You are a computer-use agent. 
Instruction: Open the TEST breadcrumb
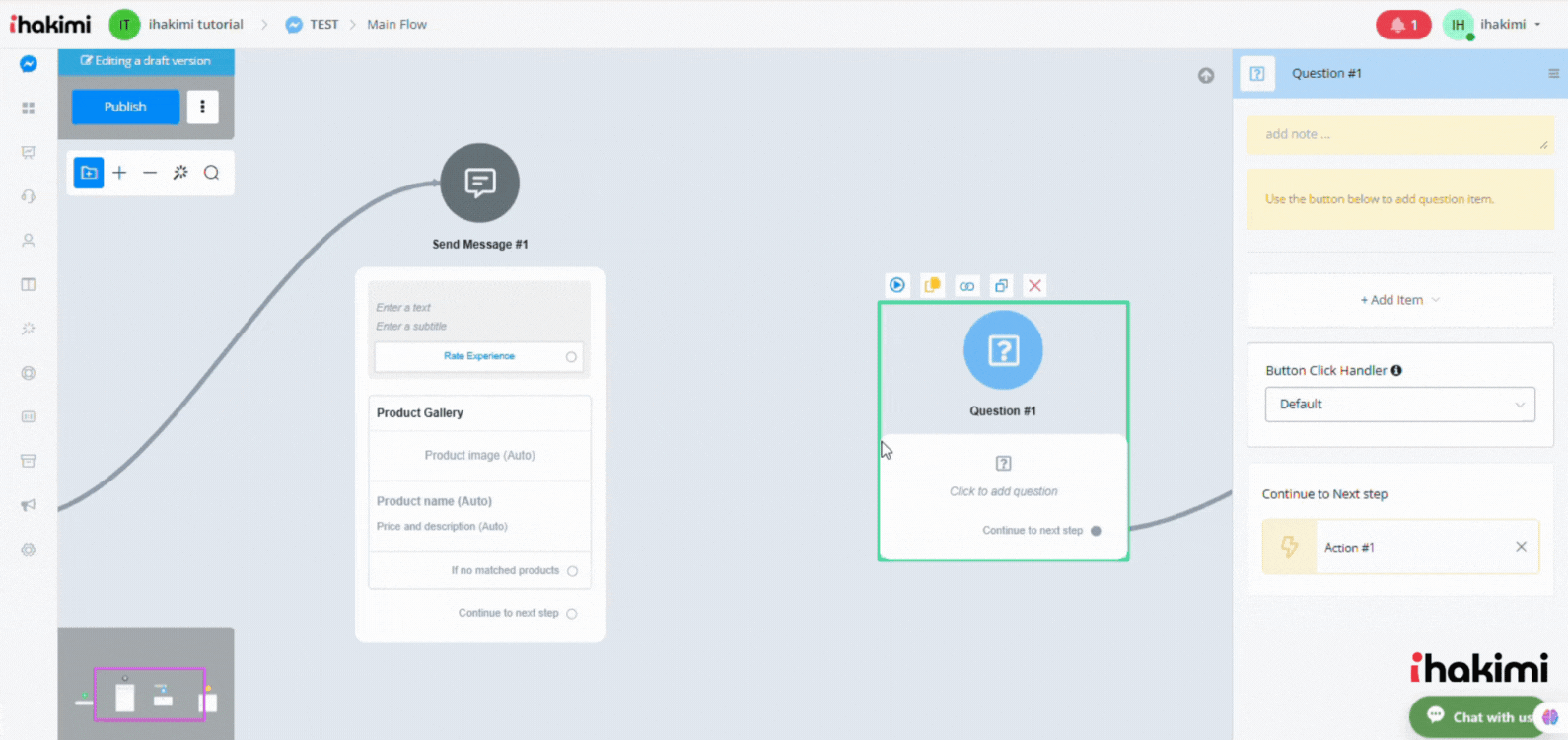click(x=323, y=25)
